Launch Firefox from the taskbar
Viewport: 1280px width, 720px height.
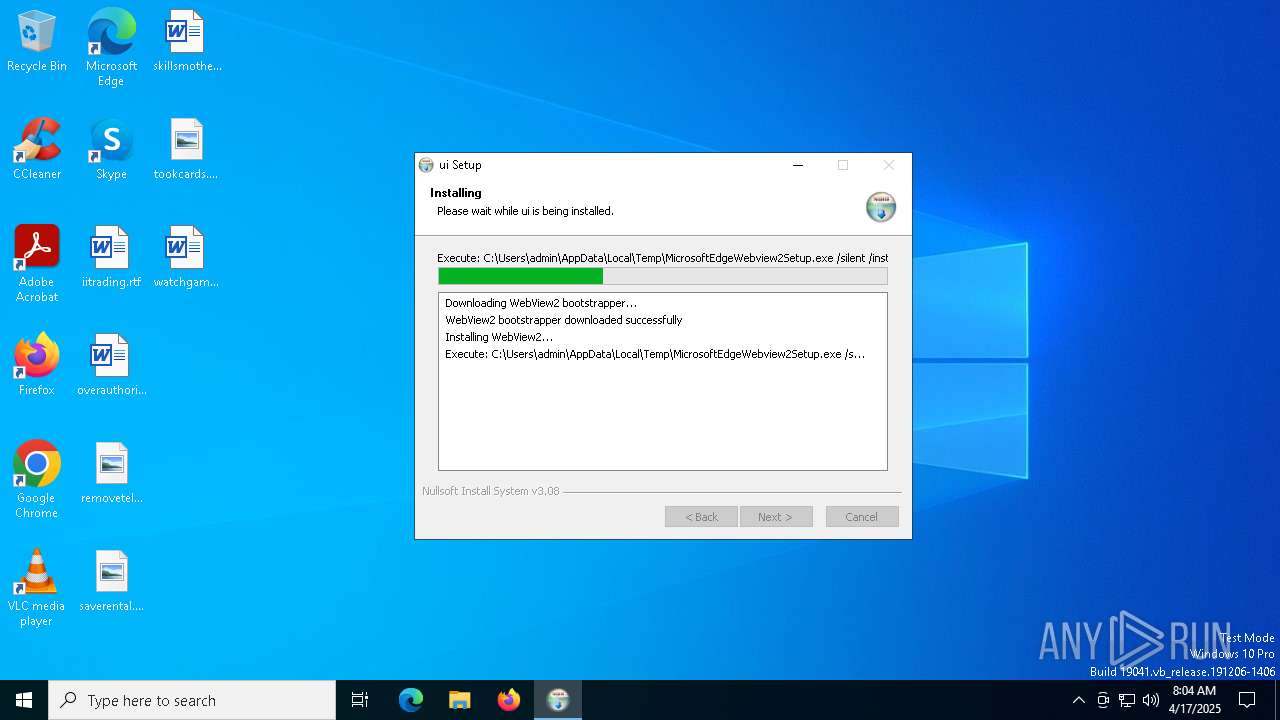point(509,700)
